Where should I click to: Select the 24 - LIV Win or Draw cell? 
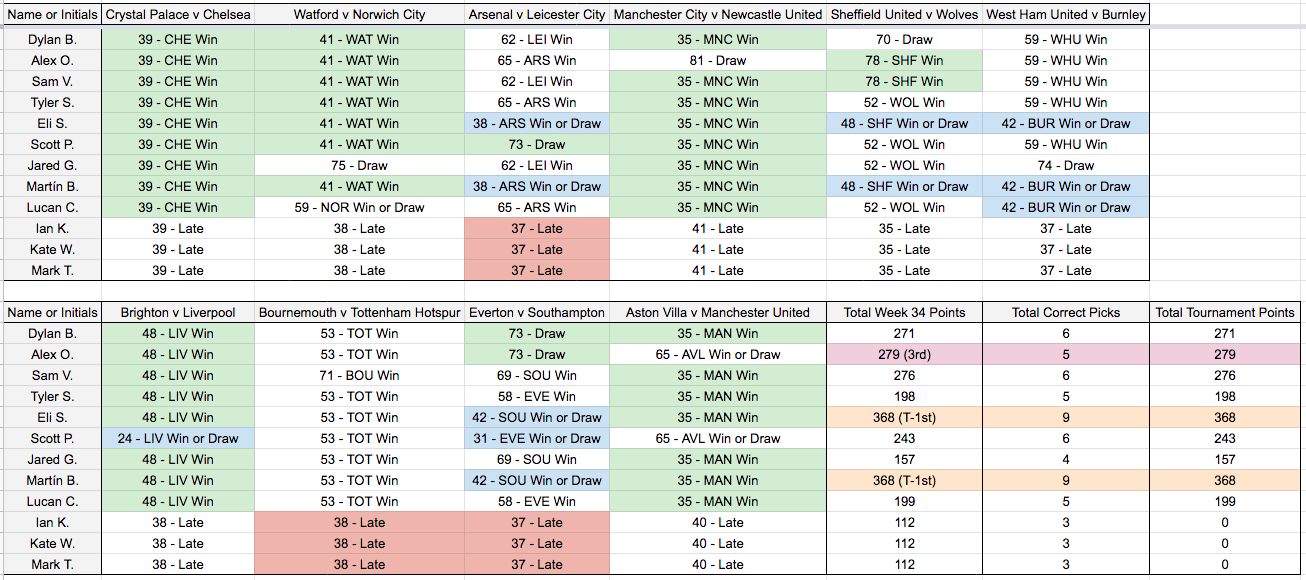[178, 439]
